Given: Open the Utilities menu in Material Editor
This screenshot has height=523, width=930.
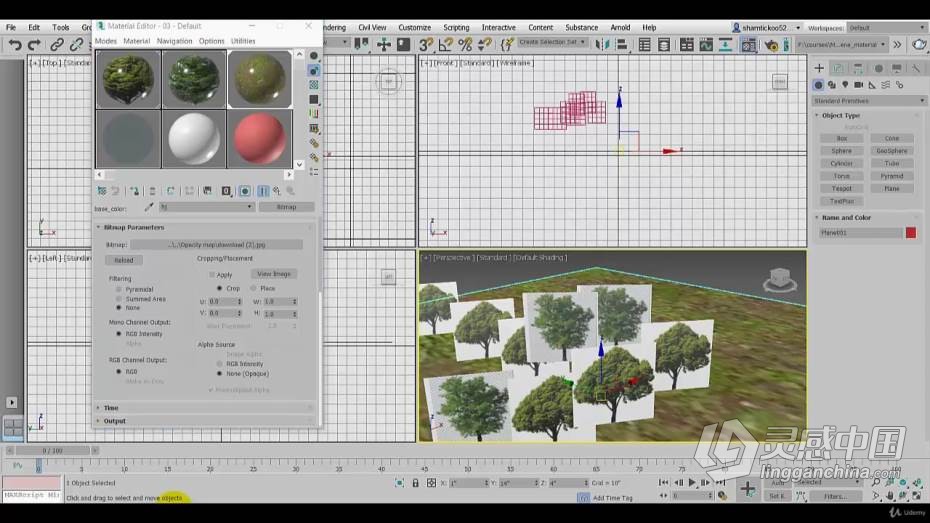Looking at the screenshot, I should click(243, 41).
